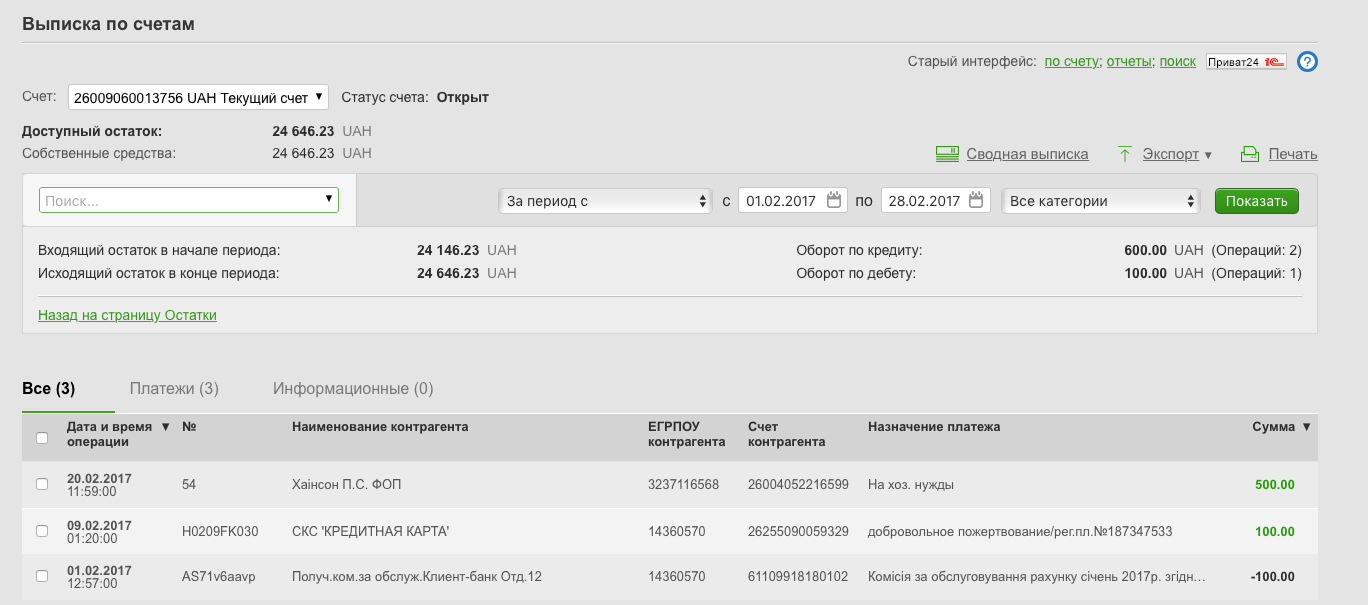Click into the Поиск search field

click(180, 201)
